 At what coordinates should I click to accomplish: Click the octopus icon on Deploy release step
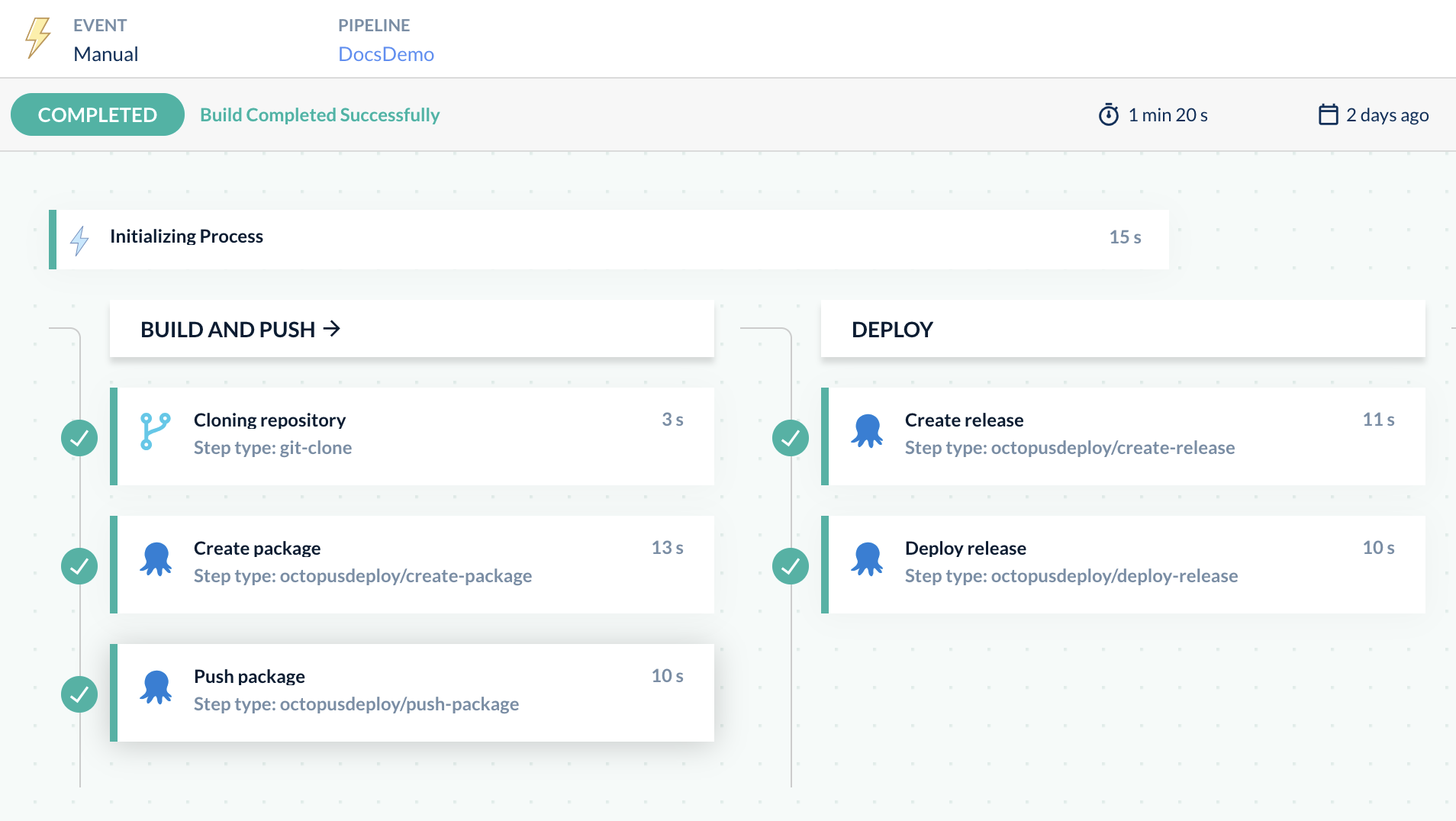point(867,560)
